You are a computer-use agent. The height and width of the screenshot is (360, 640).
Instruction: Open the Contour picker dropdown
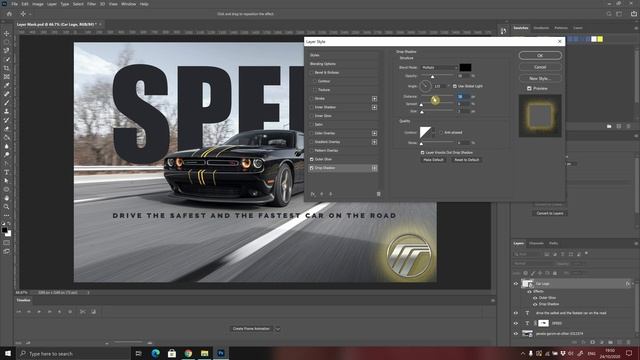(x=433, y=132)
